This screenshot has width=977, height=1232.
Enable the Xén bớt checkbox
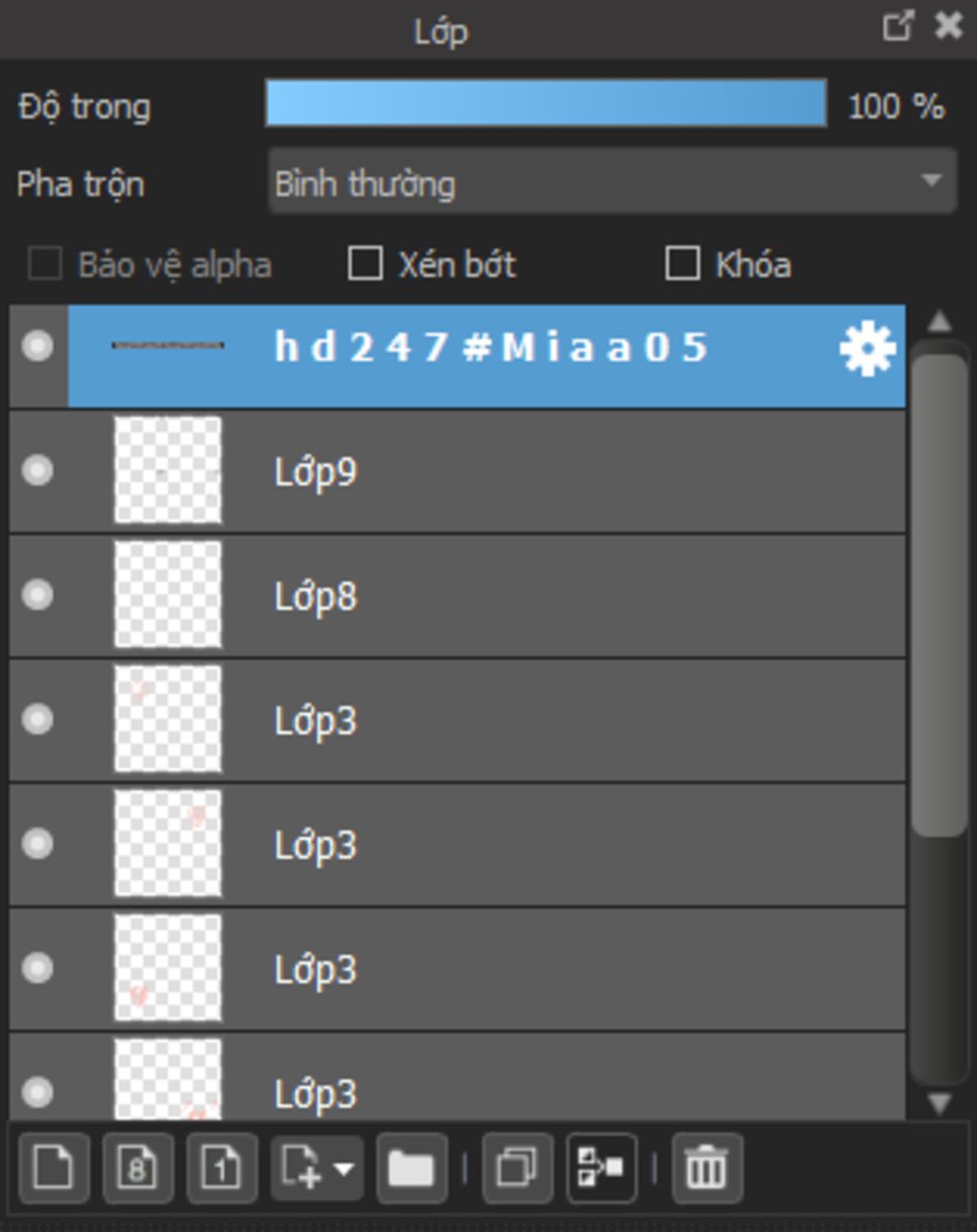(x=365, y=263)
